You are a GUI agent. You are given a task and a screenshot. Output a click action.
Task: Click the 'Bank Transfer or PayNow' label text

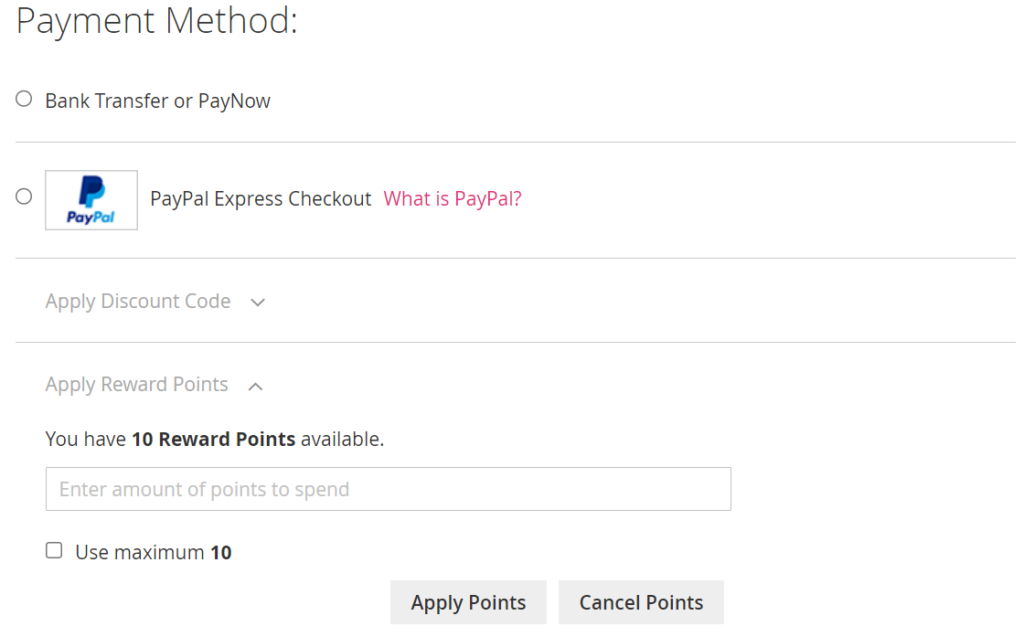point(157,101)
